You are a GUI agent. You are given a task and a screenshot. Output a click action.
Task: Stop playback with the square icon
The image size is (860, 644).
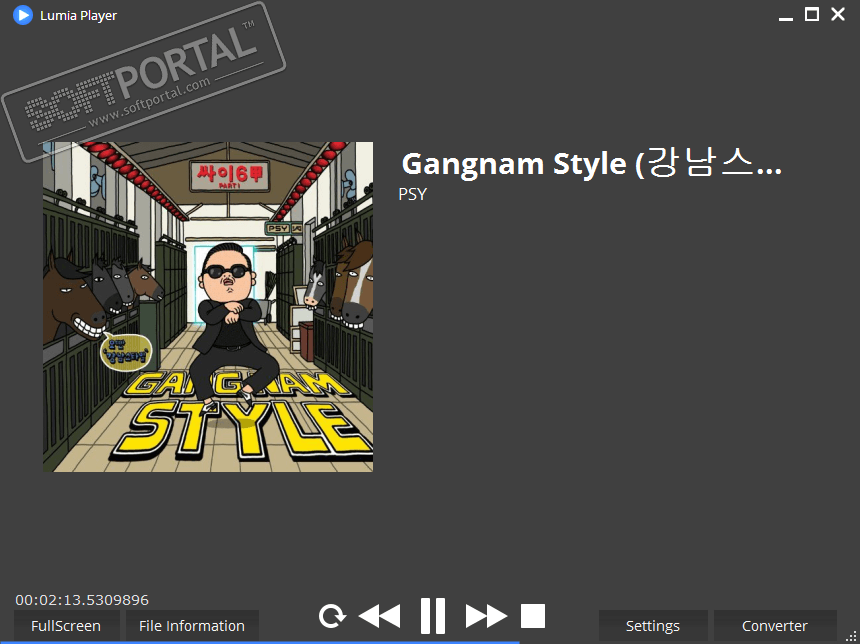coord(533,615)
